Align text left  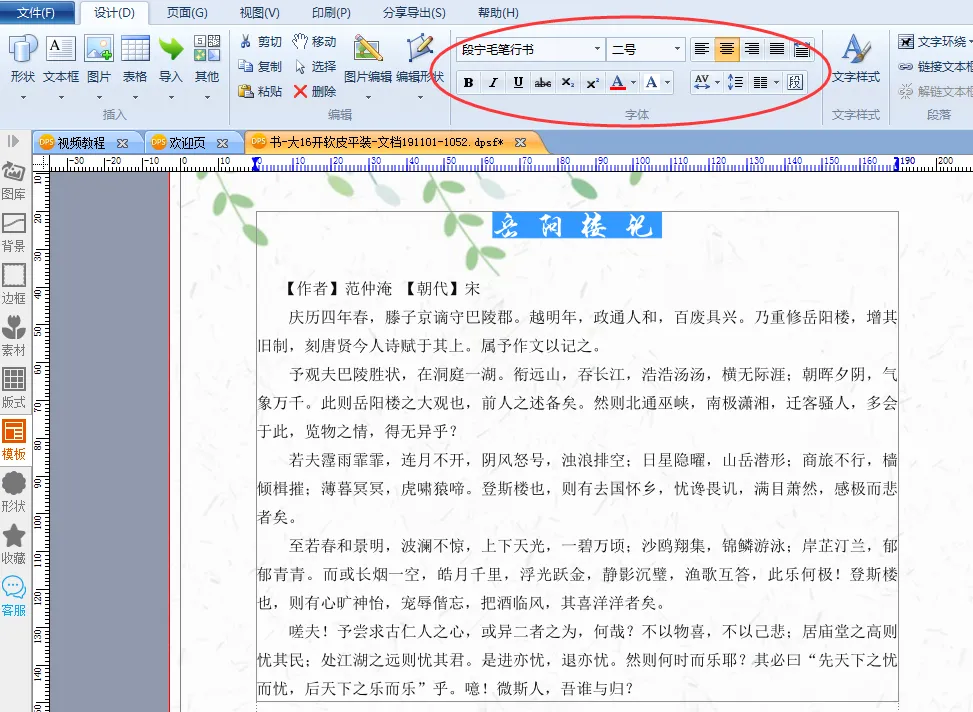pyautogui.click(x=702, y=49)
